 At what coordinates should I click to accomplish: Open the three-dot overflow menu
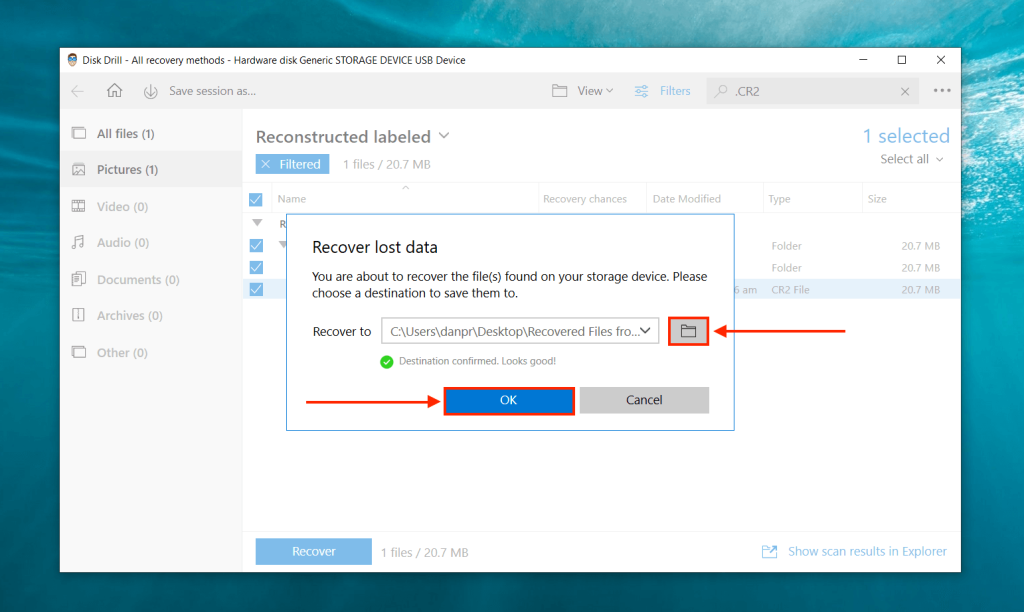click(940, 90)
